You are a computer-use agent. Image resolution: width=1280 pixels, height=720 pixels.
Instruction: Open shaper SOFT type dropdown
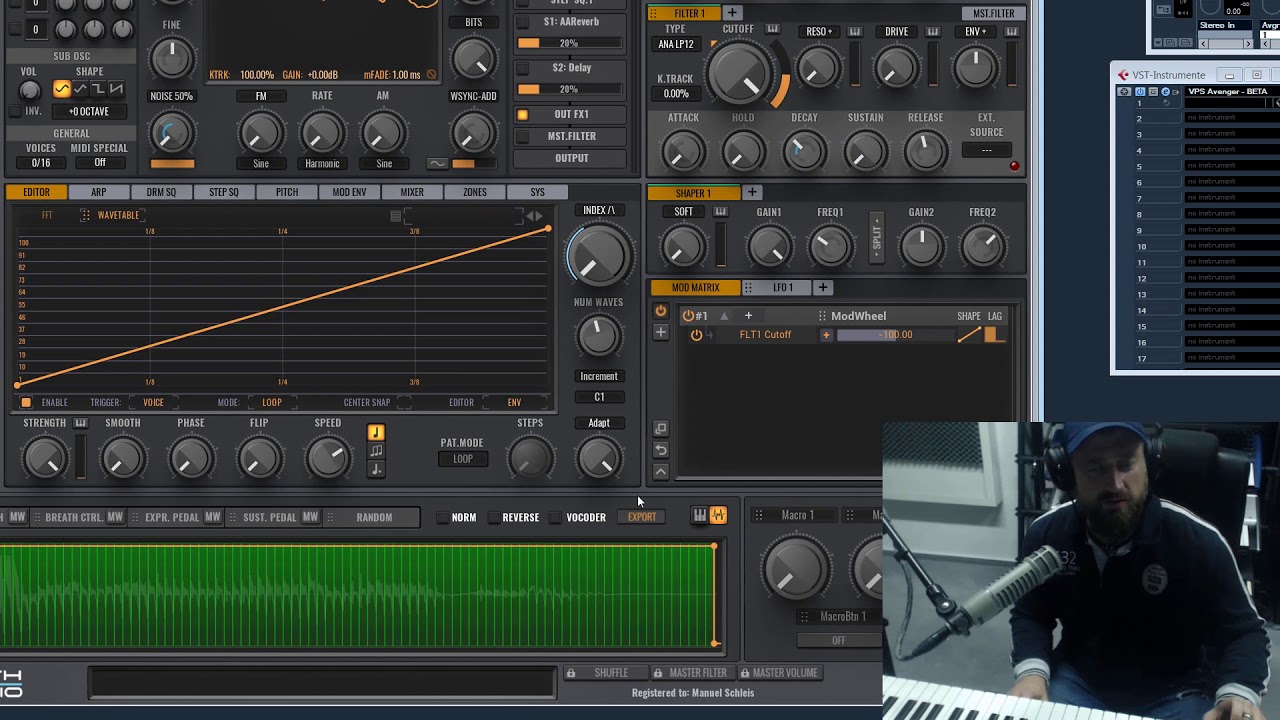683,212
